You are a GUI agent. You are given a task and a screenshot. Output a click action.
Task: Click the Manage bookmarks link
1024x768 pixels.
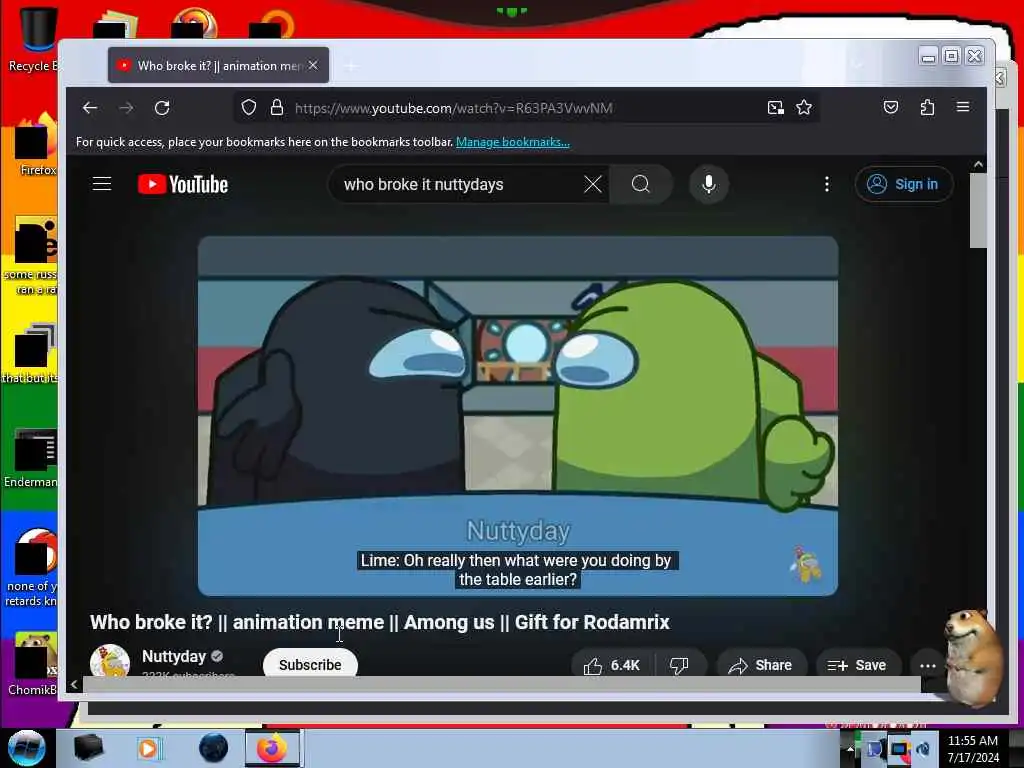coord(513,142)
